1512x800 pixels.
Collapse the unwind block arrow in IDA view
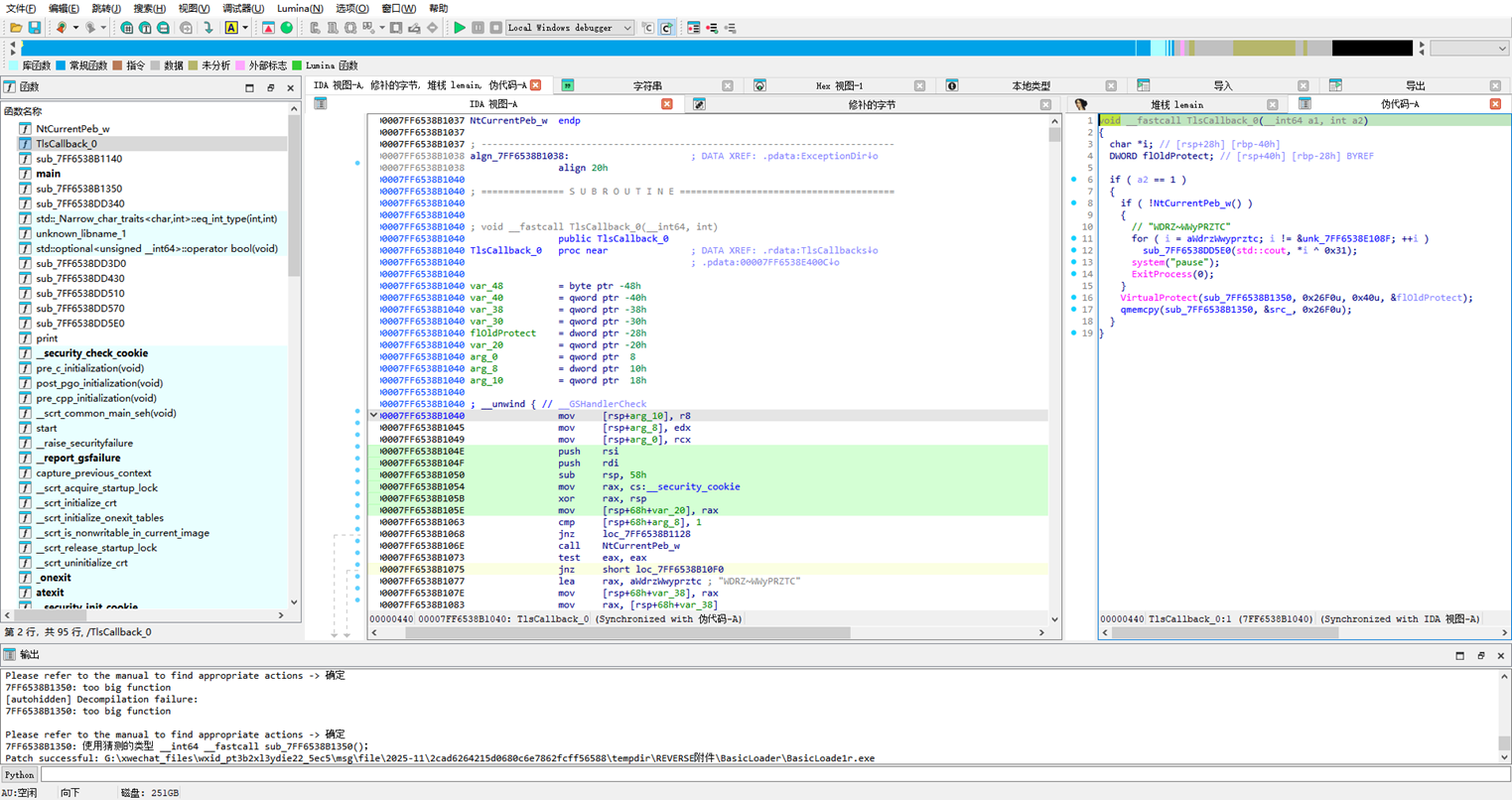click(373, 416)
